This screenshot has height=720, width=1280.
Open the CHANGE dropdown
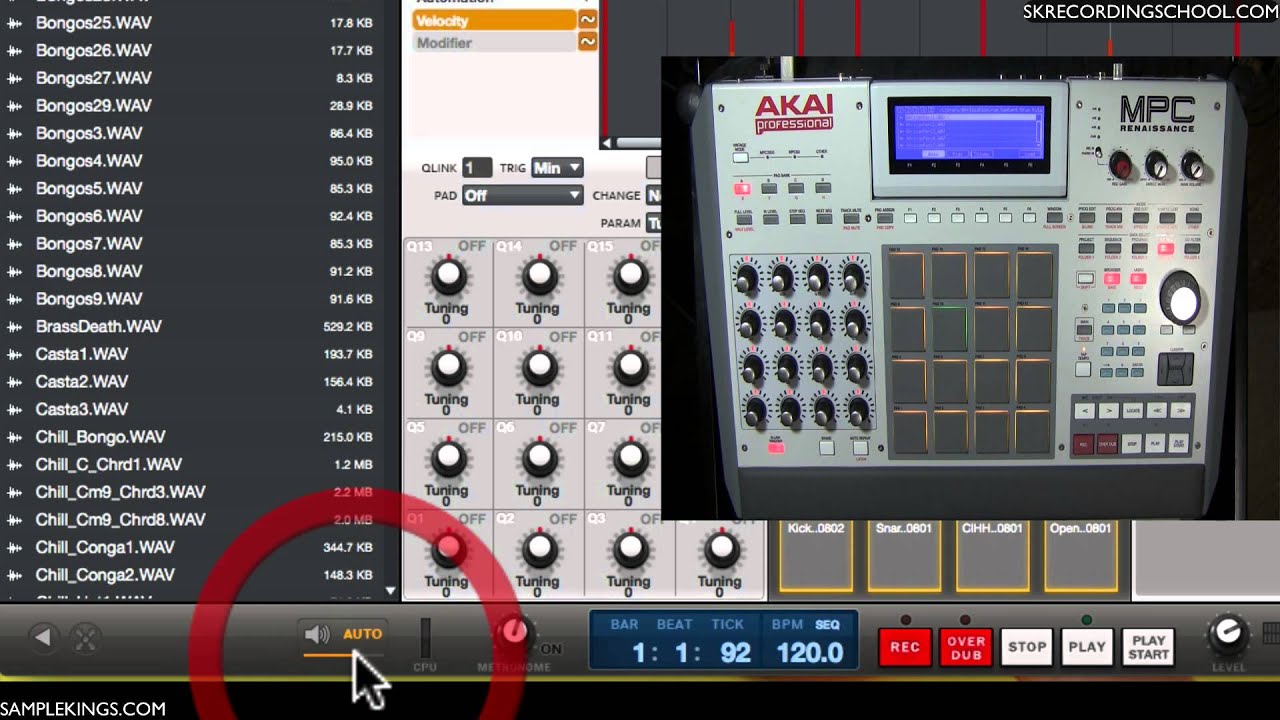click(653, 195)
